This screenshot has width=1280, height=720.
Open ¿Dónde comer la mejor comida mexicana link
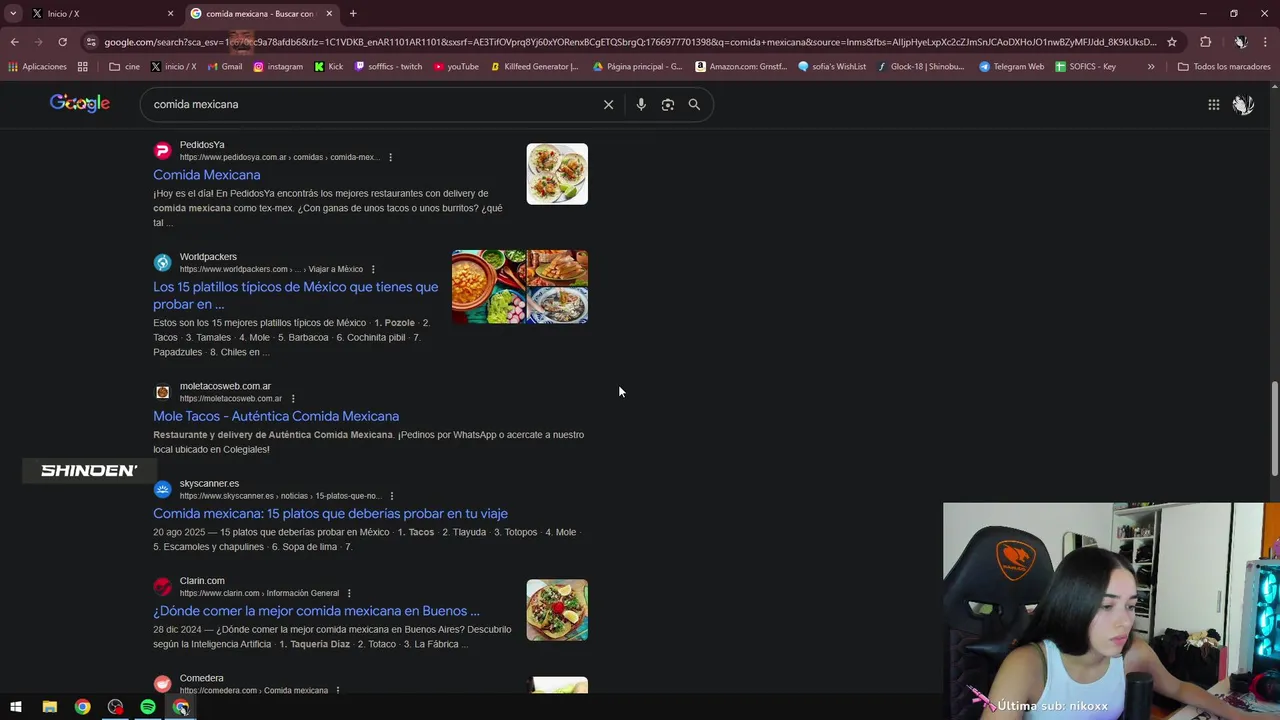pos(316,611)
